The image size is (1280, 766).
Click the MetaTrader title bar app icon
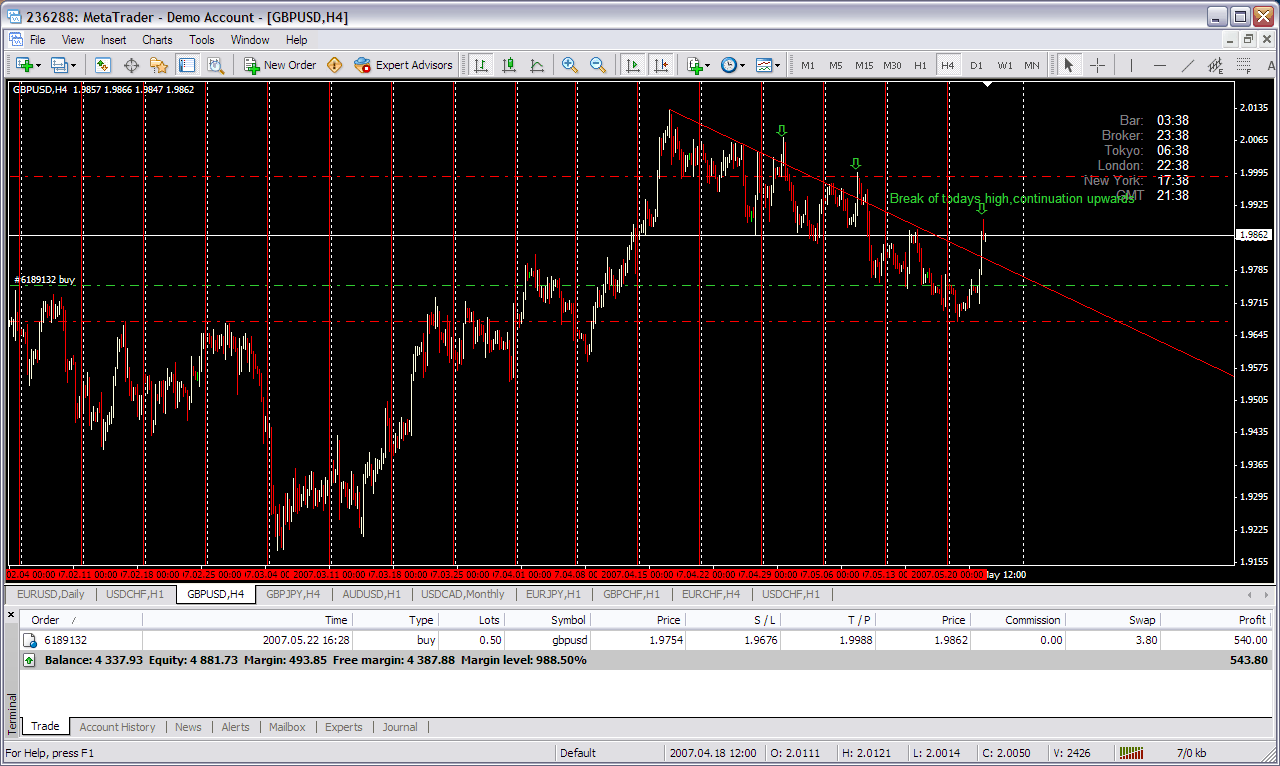pos(14,16)
